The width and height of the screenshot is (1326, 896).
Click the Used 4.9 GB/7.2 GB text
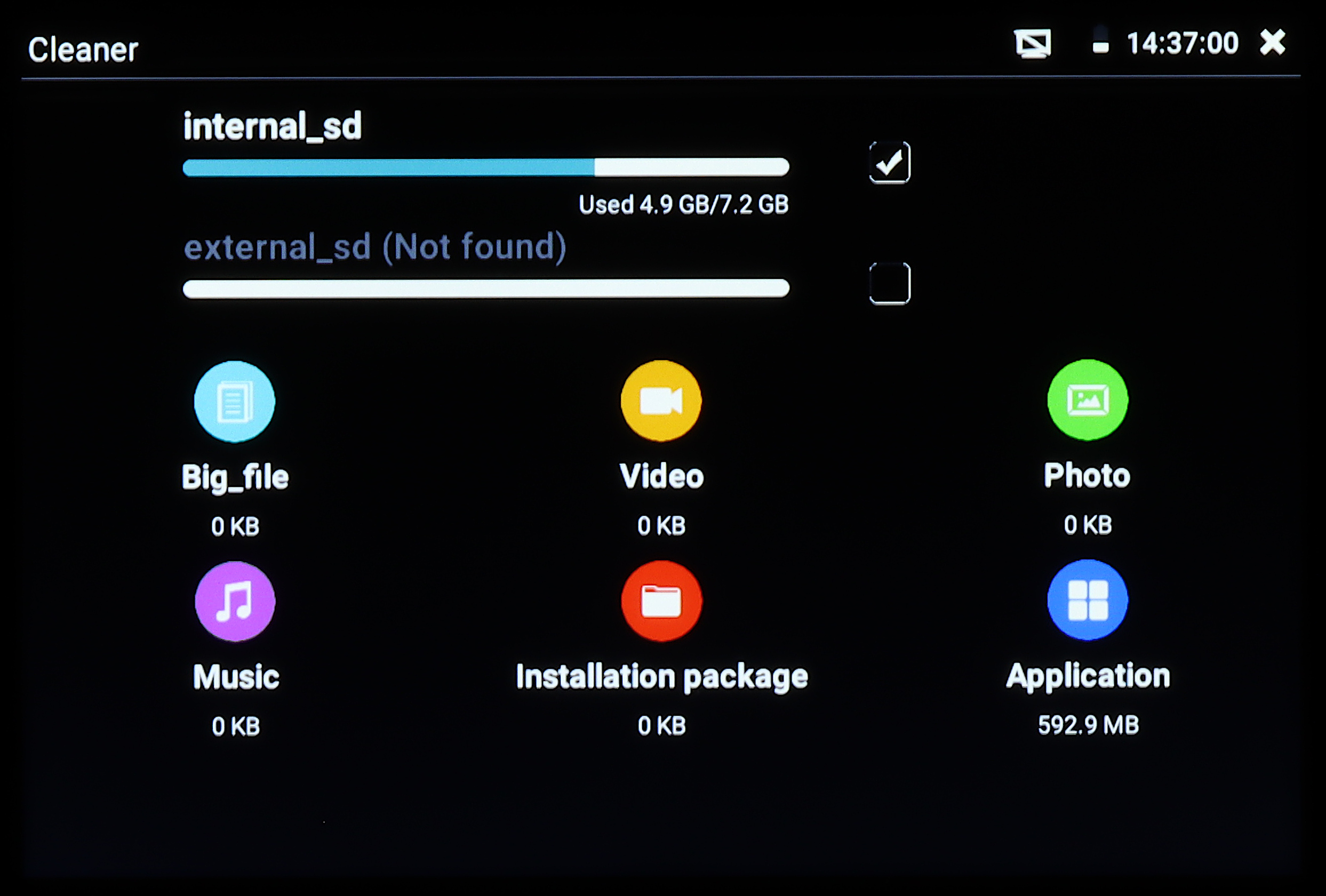684,205
